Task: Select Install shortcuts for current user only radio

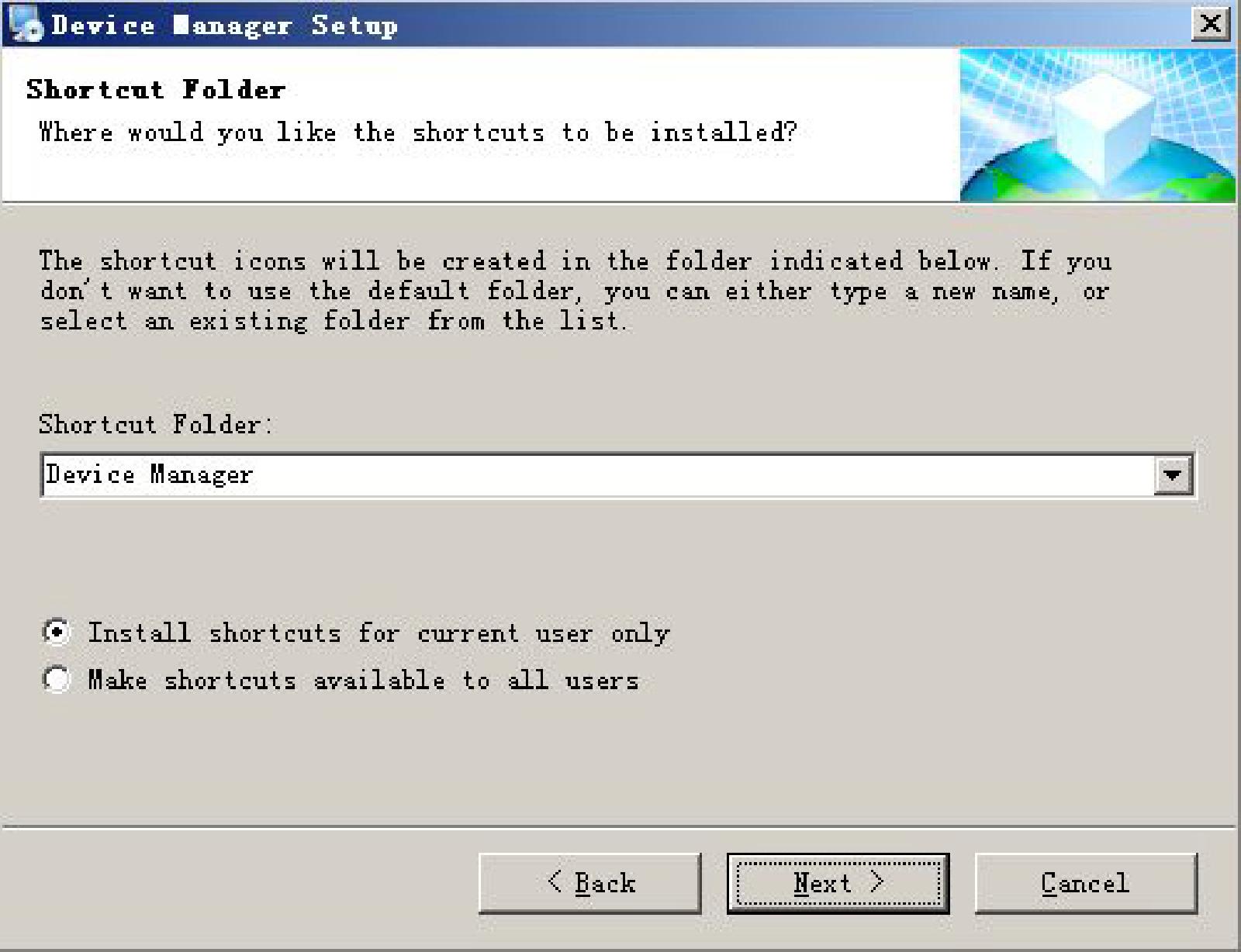Action: click(x=57, y=633)
